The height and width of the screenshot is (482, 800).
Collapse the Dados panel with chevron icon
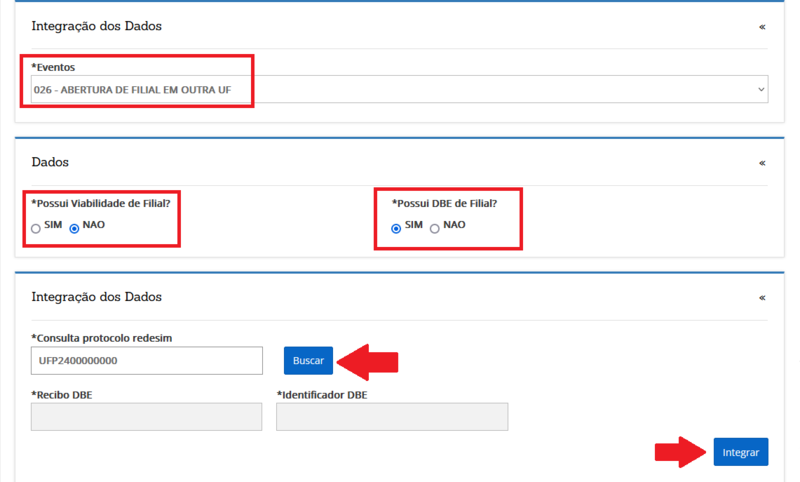(x=762, y=162)
